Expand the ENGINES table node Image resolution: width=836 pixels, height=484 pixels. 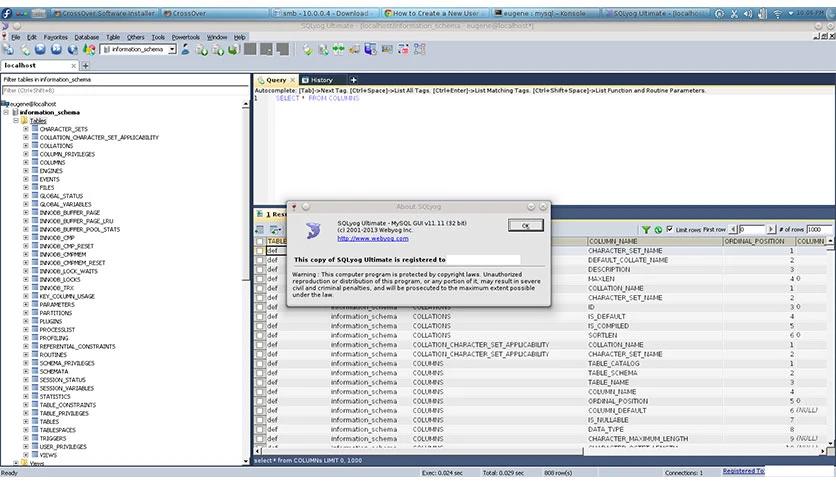26,171
